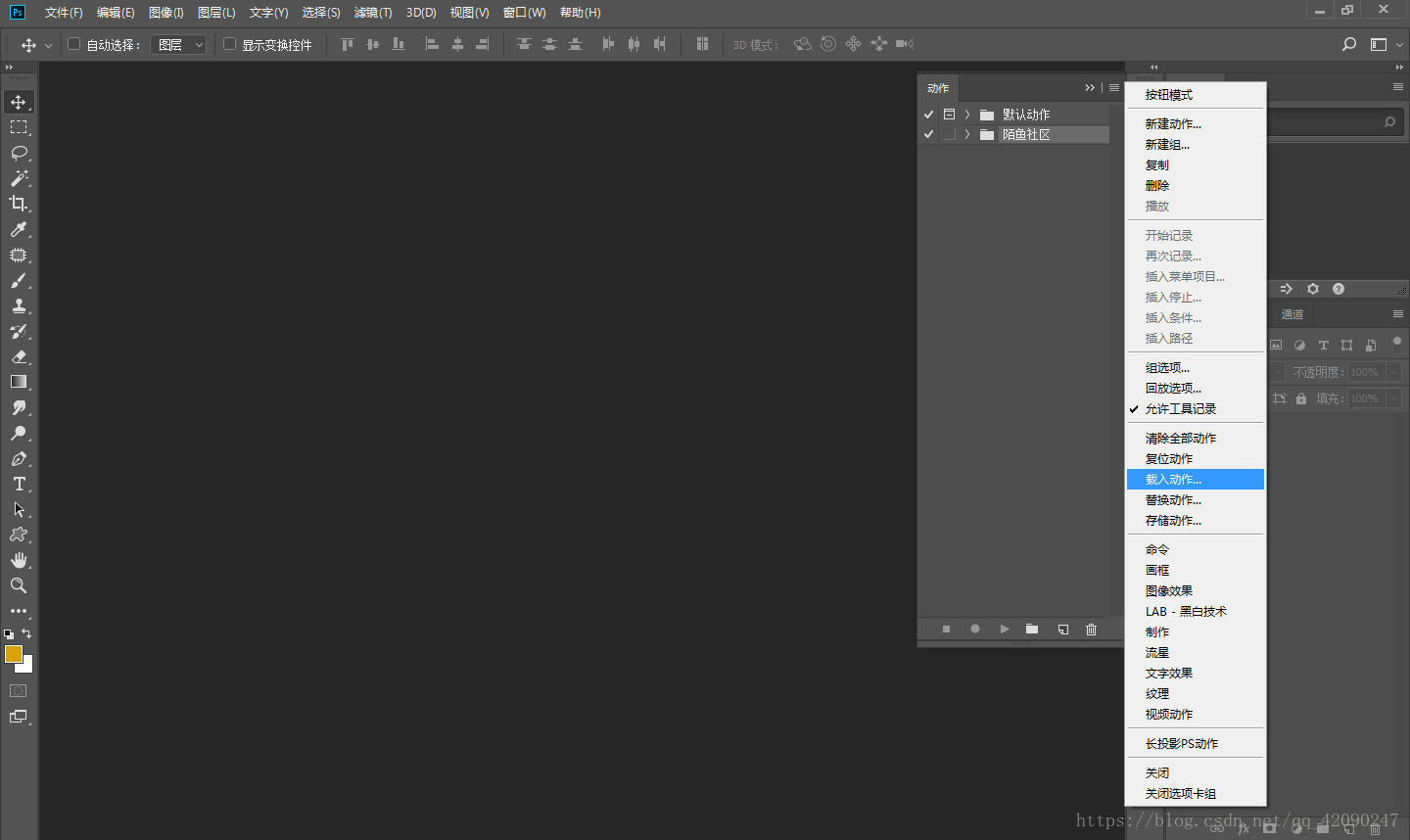Expand the 陌鱼社区 action set
This screenshot has height=840, width=1410.
(967, 134)
